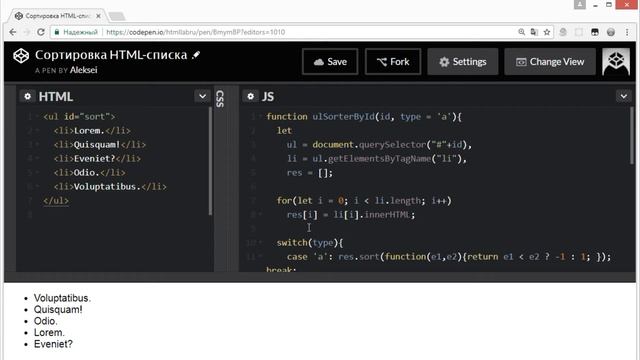Open a new browser tab

coord(117,16)
